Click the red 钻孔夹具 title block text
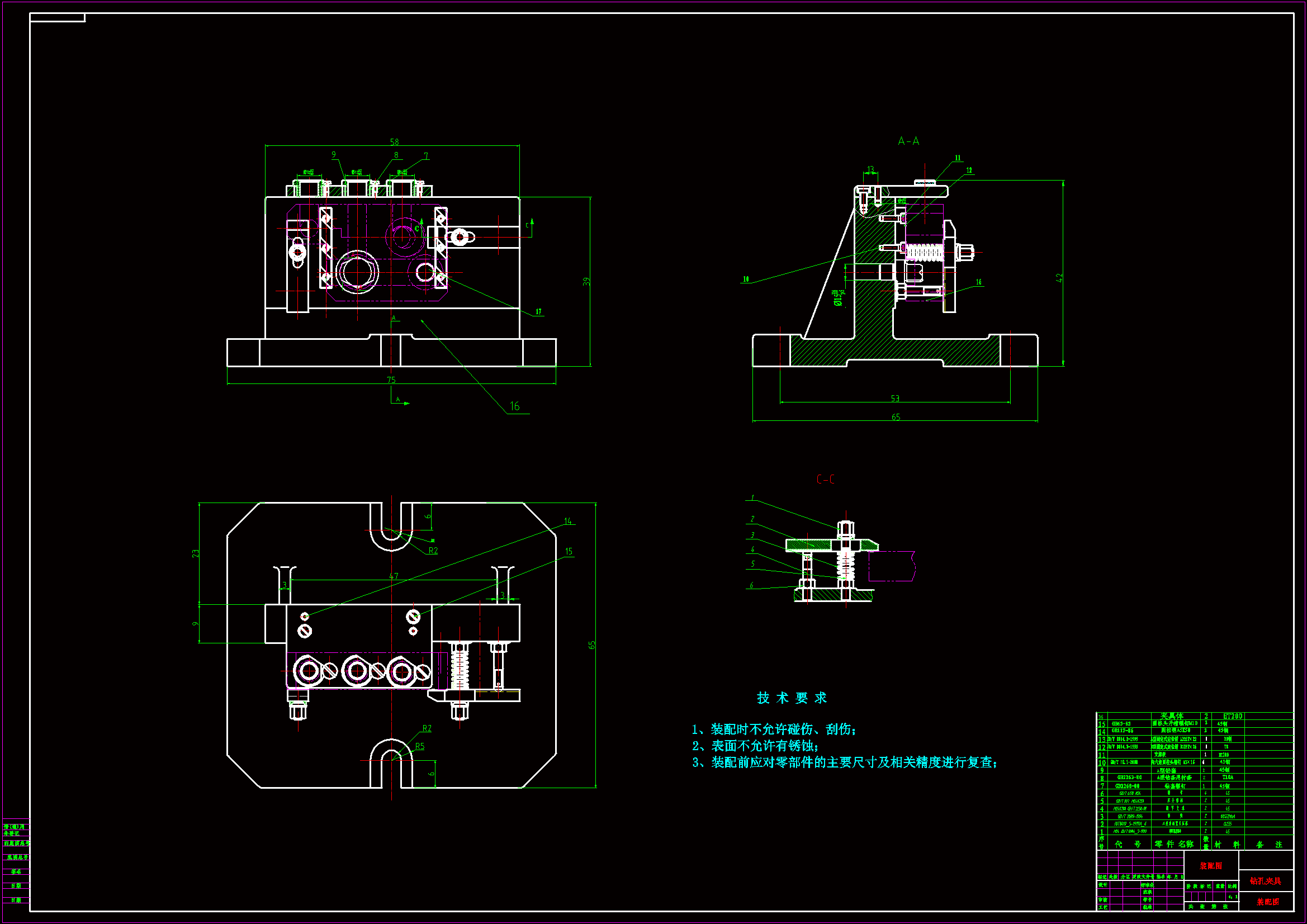Viewport: 1307px width, 924px height. pos(1265,881)
